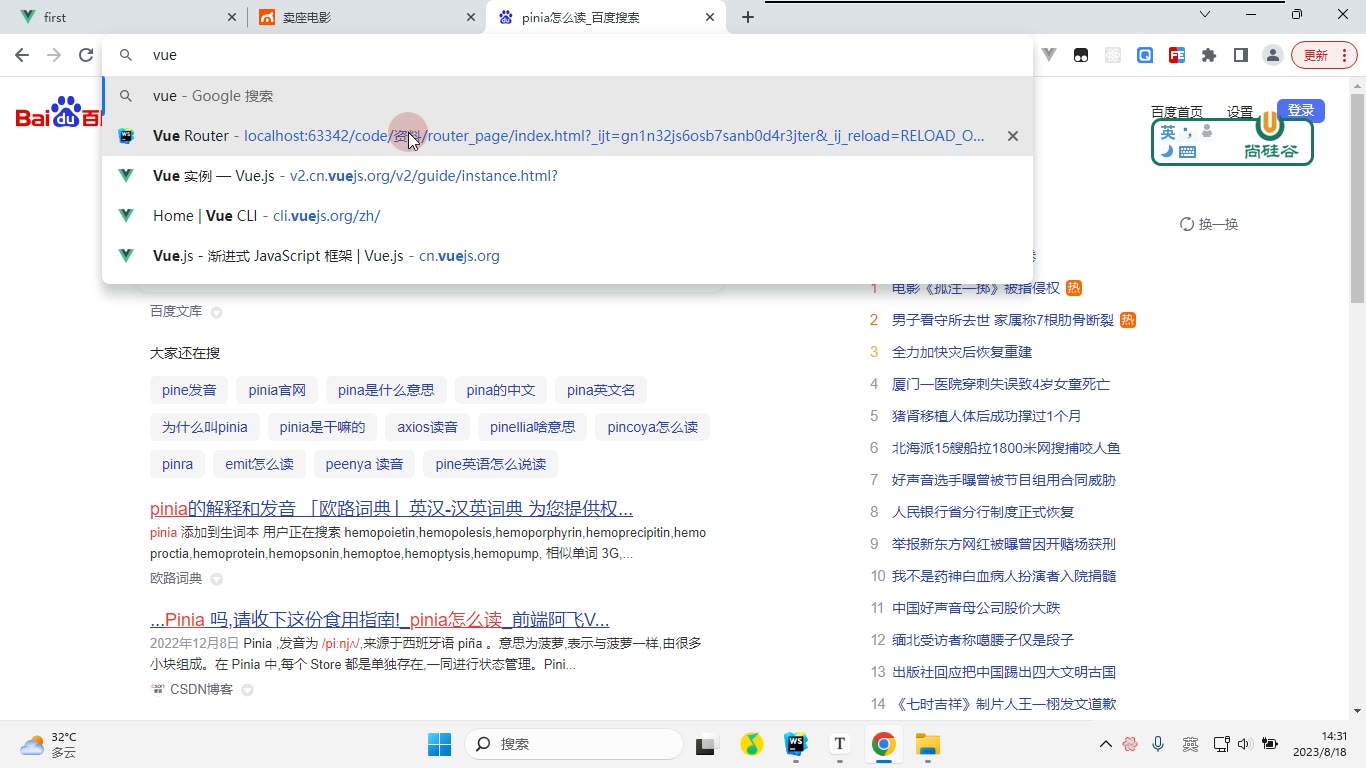Click the blue 登录 button
The height and width of the screenshot is (768, 1366).
click(x=1301, y=111)
